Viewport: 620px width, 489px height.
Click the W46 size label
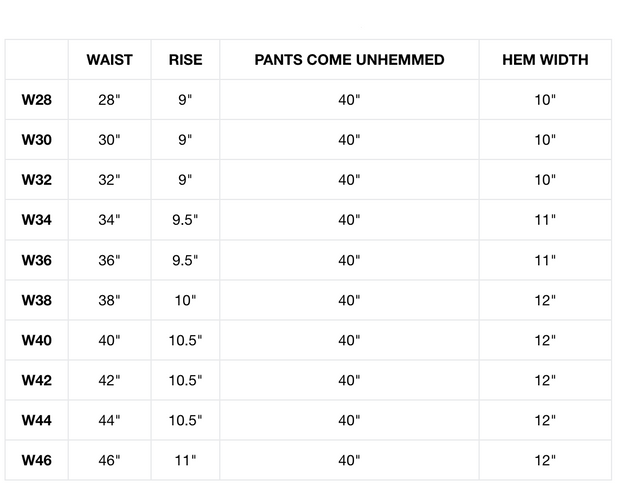[x=37, y=460]
